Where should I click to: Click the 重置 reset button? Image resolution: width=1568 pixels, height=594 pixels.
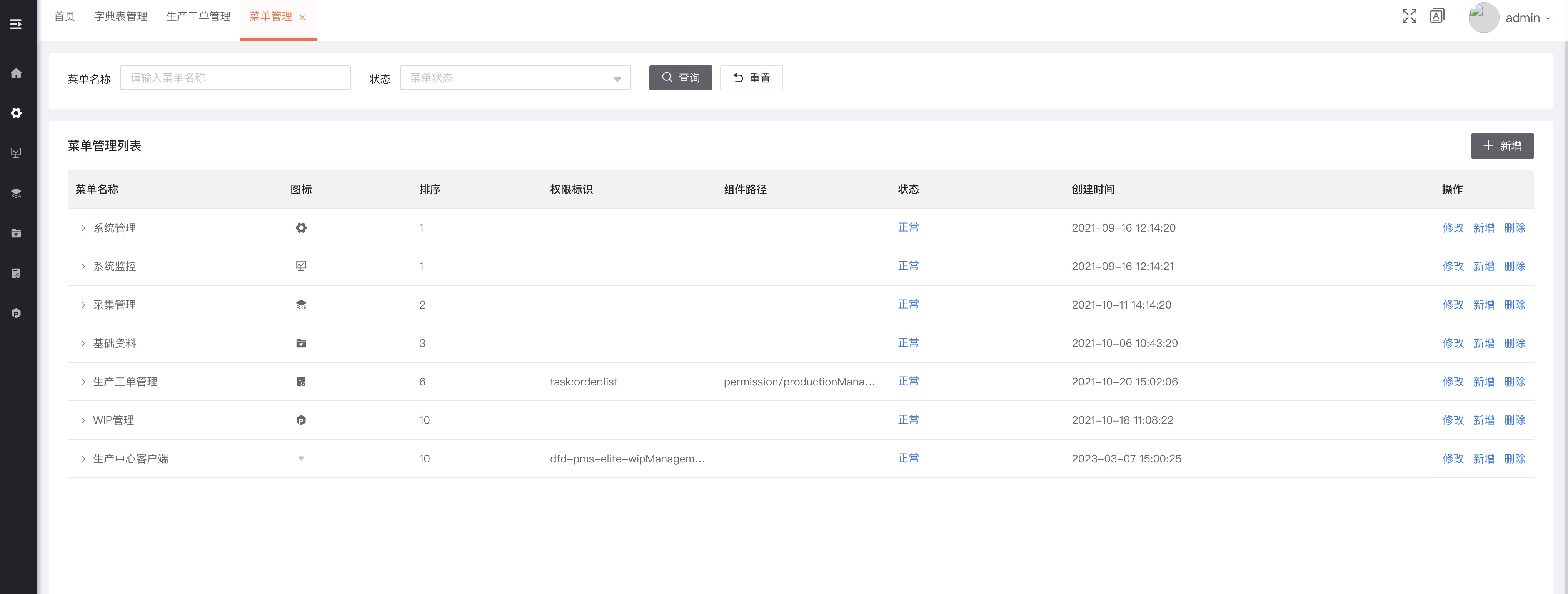(x=751, y=78)
